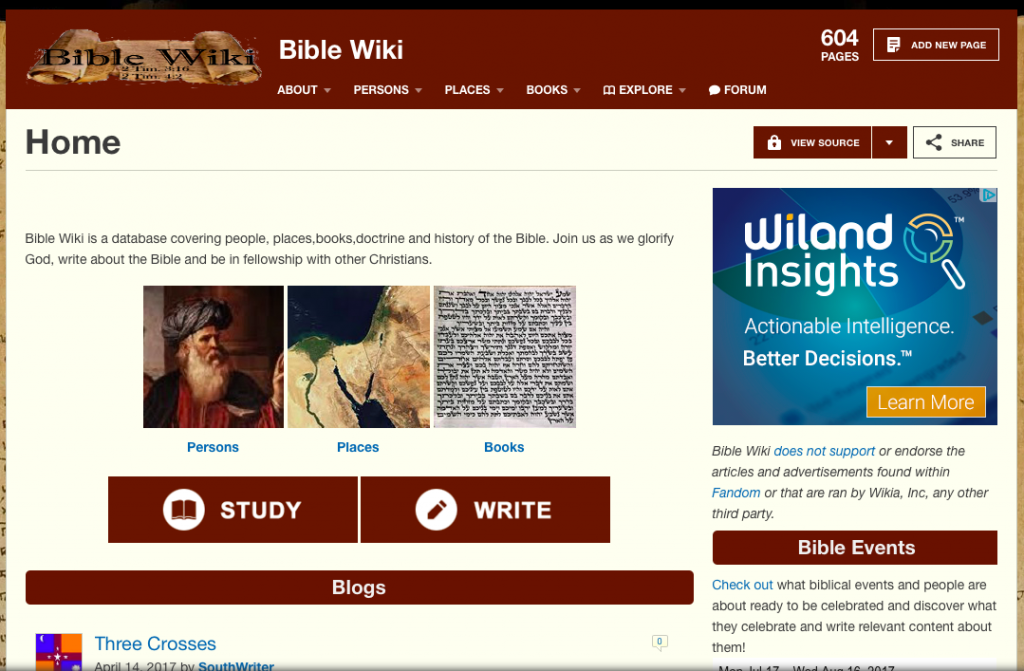Click the AdChoices icon on the Wiland ad
The image size is (1024, 671).
(x=989, y=195)
